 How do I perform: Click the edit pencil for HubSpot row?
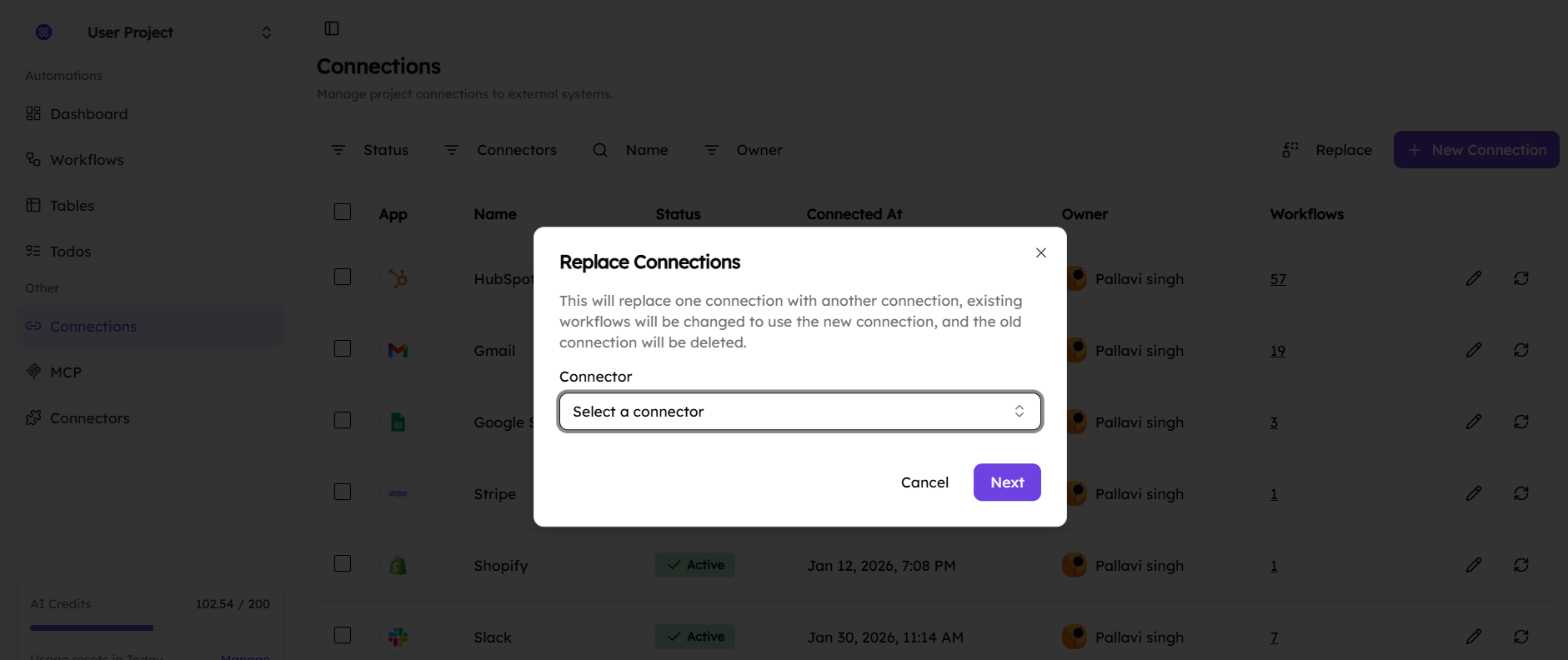tap(1474, 278)
